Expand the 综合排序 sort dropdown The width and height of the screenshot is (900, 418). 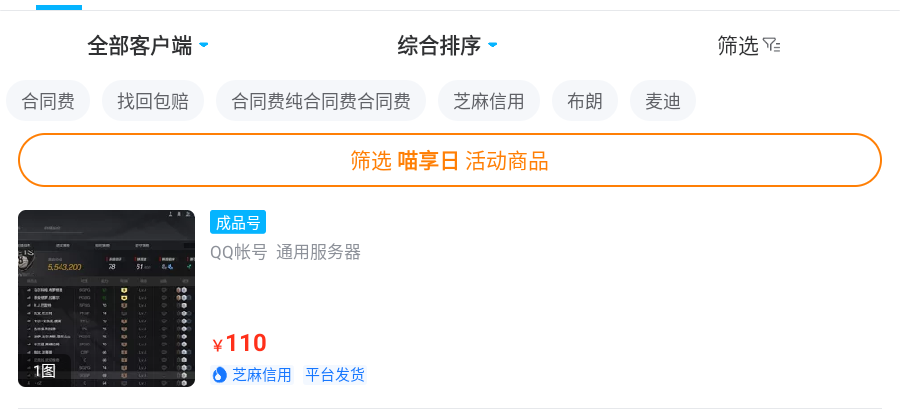(x=439, y=45)
